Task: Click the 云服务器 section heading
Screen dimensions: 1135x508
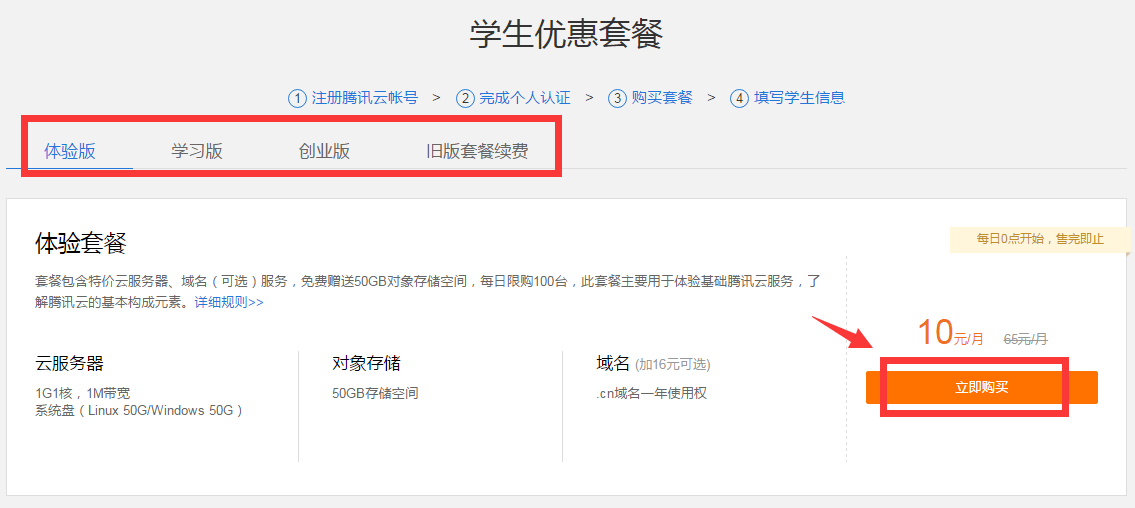Action: [69, 364]
